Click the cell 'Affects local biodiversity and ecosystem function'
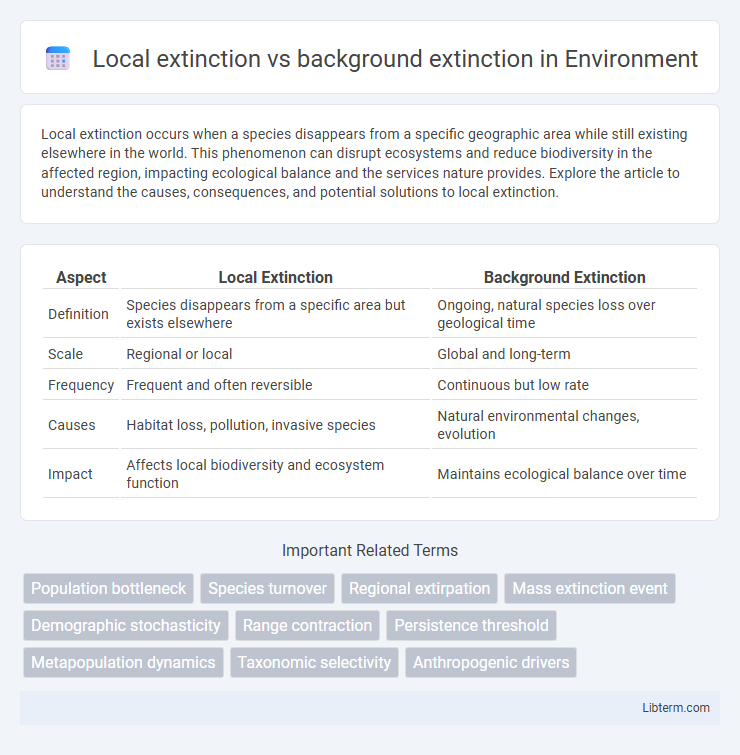Image resolution: width=740 pixels, height=755 pixels. click(x=275, y=474)
